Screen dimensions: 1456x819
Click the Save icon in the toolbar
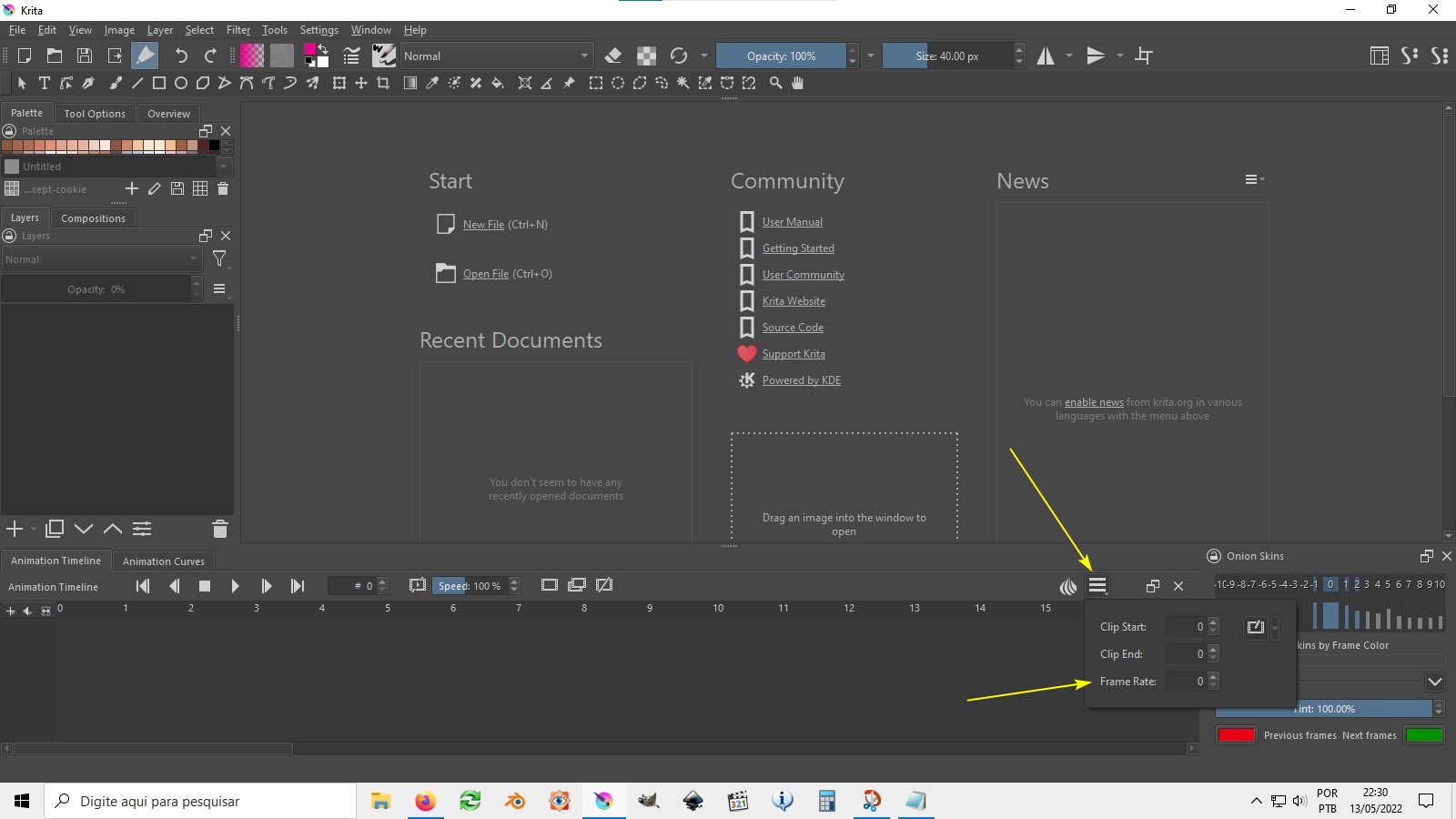coord(85,56)
